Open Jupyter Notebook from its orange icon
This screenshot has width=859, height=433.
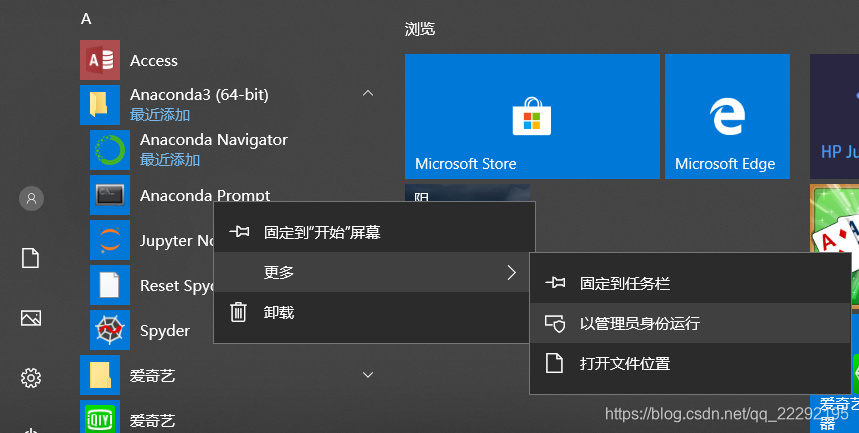pyautogui.click(x=110, y=240)
